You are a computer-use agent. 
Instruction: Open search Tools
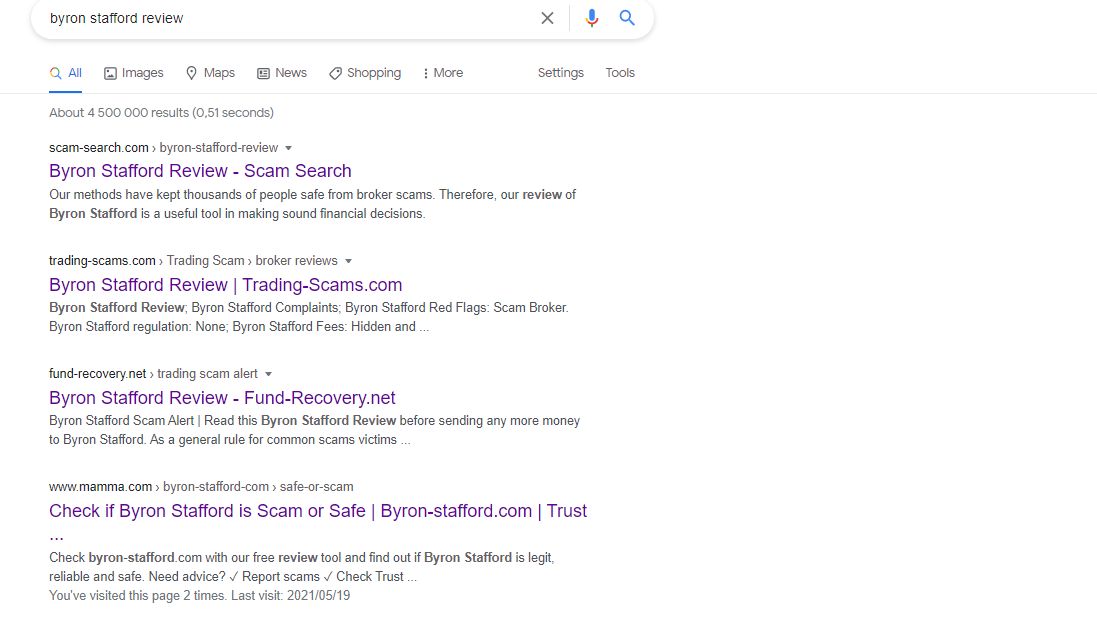[x=620, y=73]
